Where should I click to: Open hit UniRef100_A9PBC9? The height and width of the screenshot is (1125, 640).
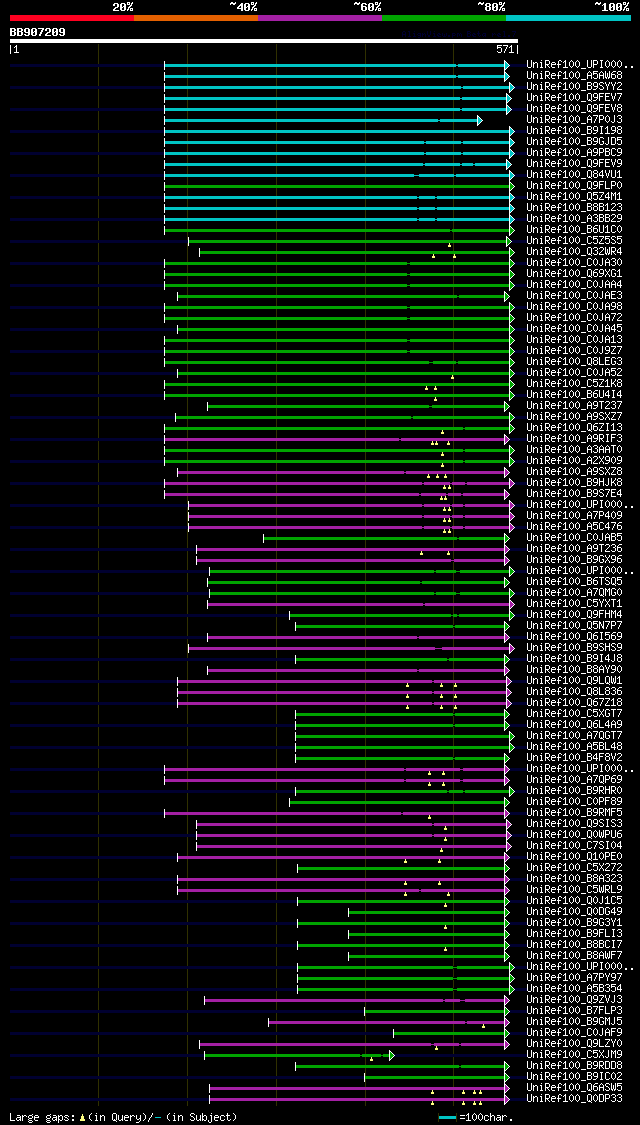[x=575, y=152]
